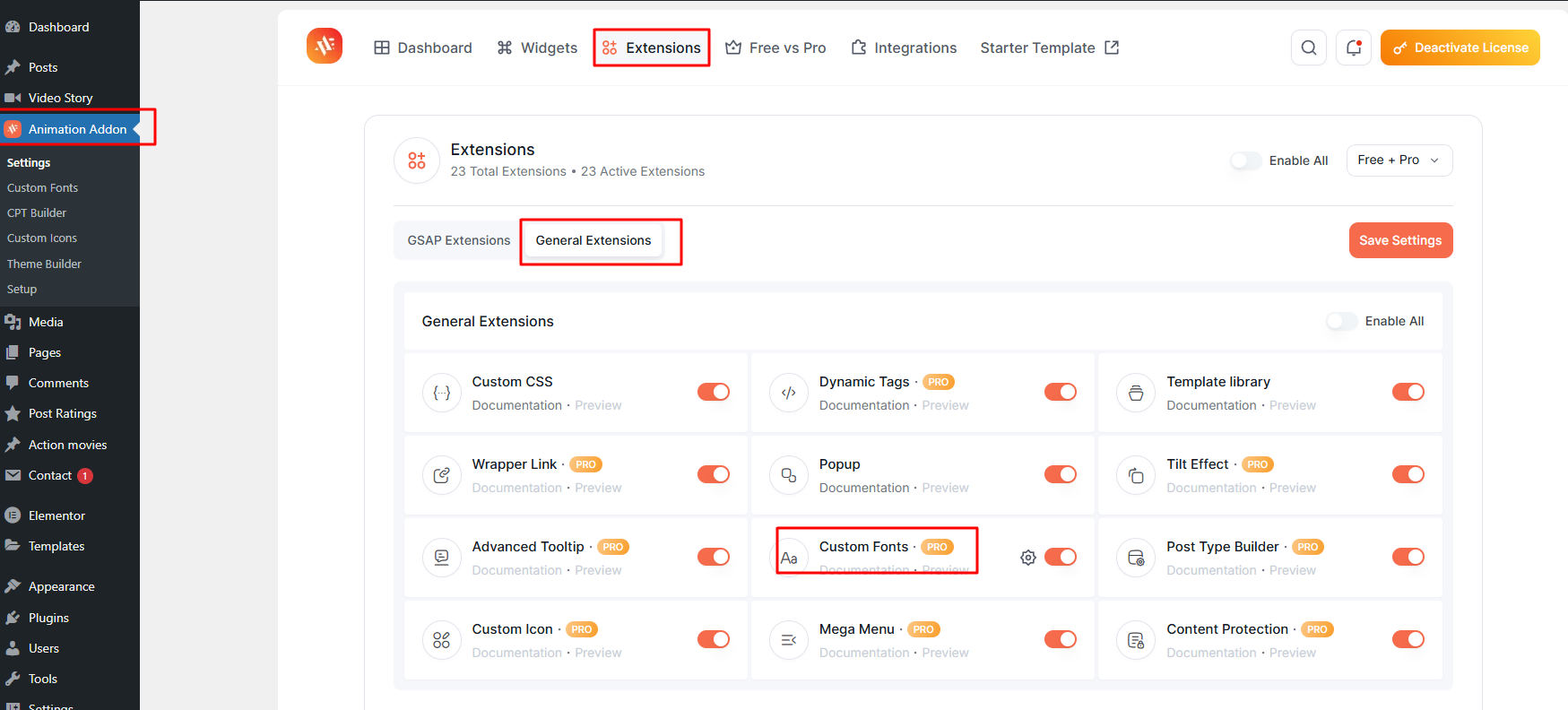The width and height of the screenshot is (1568, 710).
Task: Open the Free + Pro filter dropdown
Action: pyautogui.click(x=1399, y=160)
